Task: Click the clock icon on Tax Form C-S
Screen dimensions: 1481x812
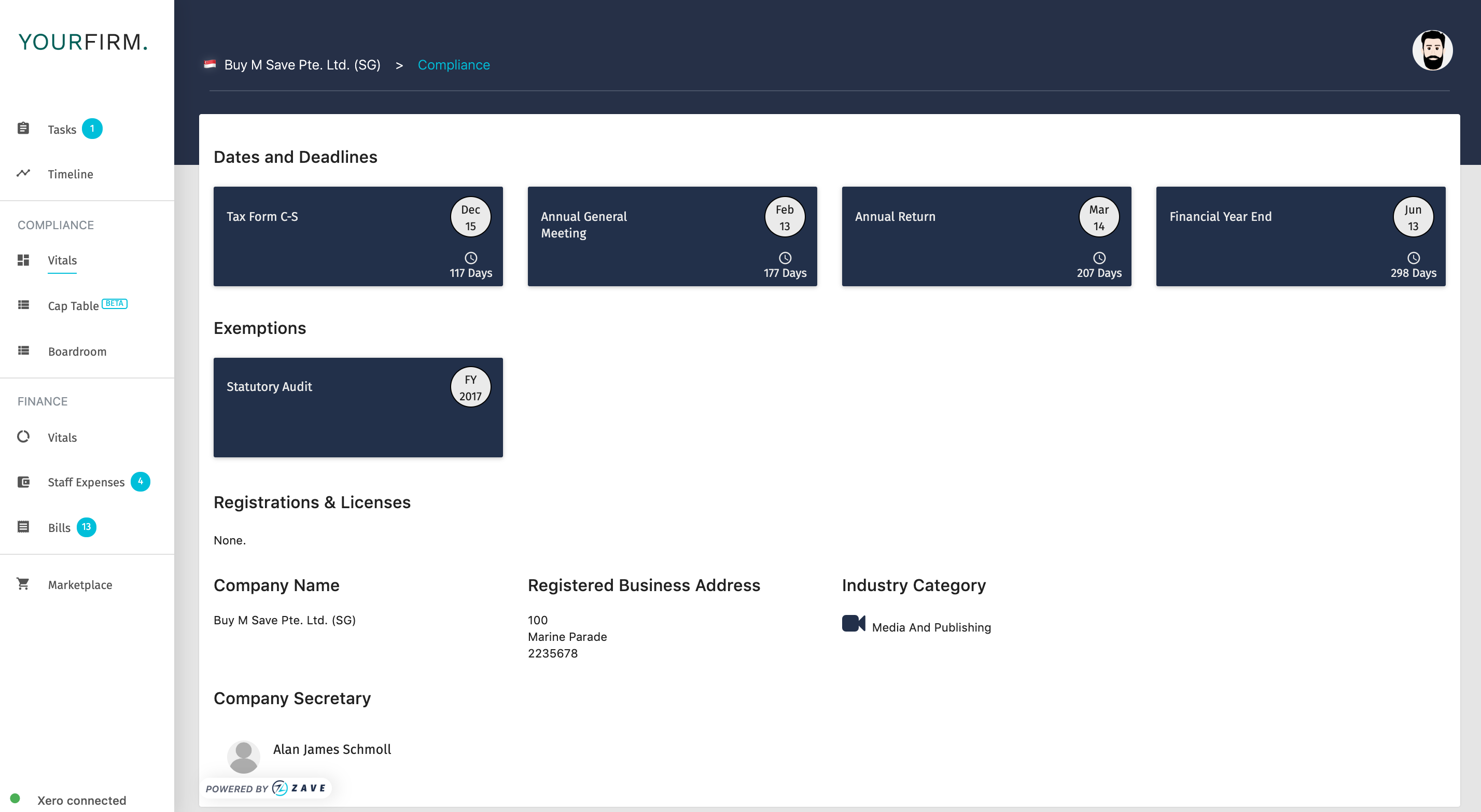Action: 471,258
